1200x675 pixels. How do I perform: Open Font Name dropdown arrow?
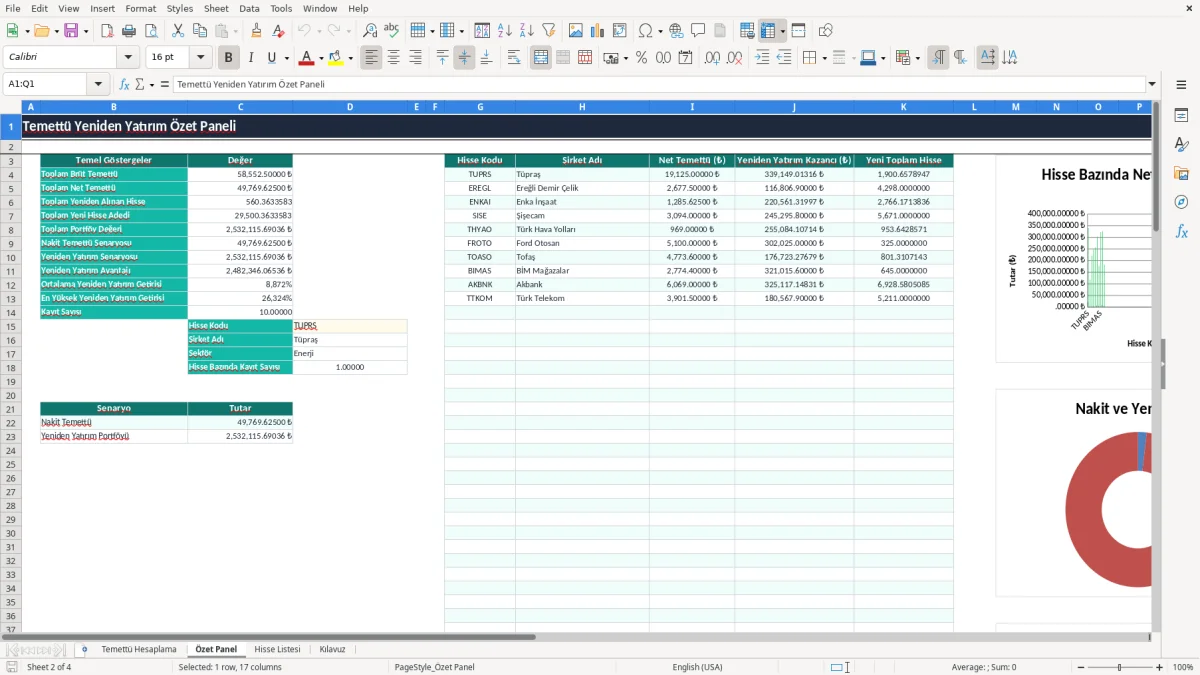[x=128, y=58]
